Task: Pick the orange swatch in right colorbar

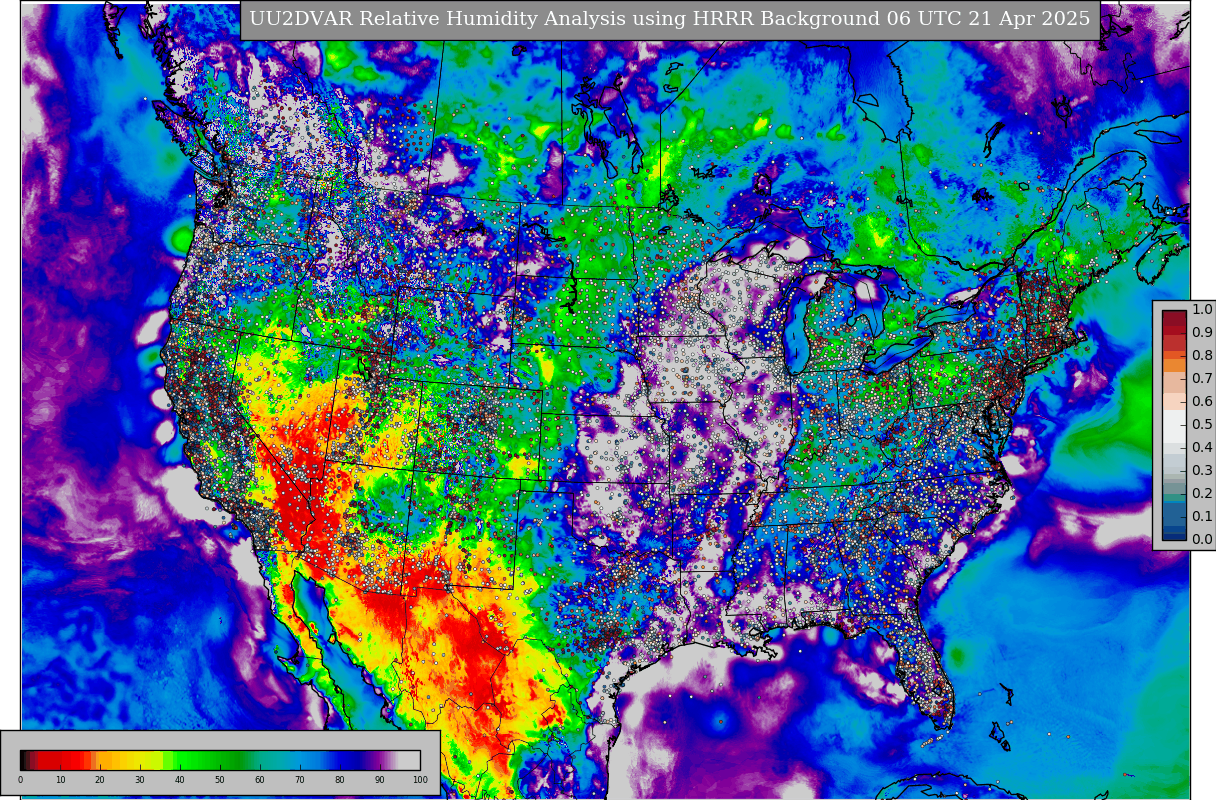Action: (1174, 365)
